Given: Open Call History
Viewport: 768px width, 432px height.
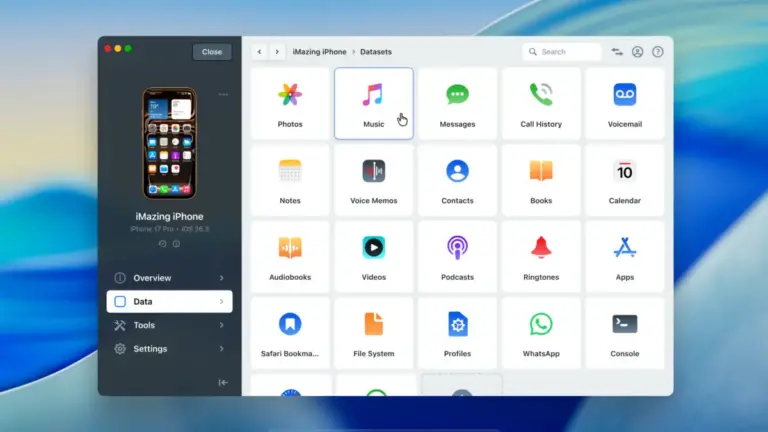Looking at the screenshot, I should click(x=541, y=103).
